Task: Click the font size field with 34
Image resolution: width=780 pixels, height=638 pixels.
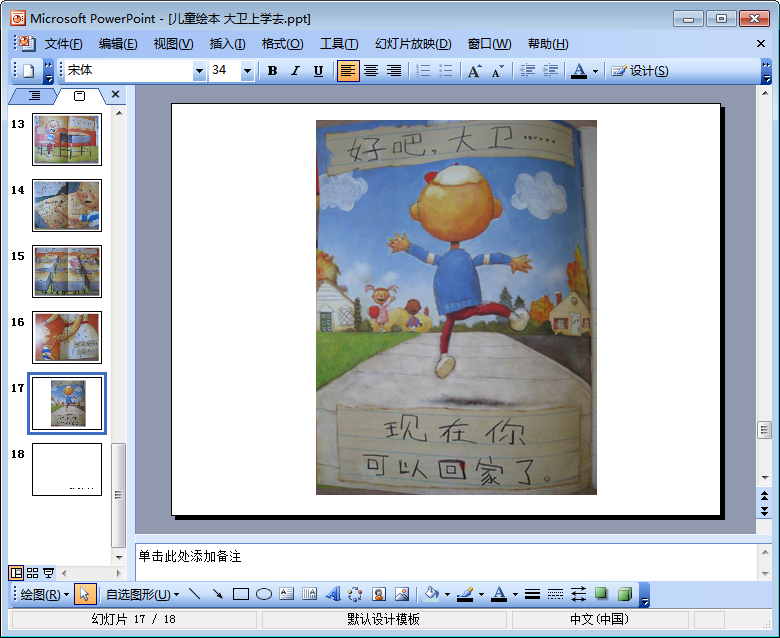Action: 225,71
